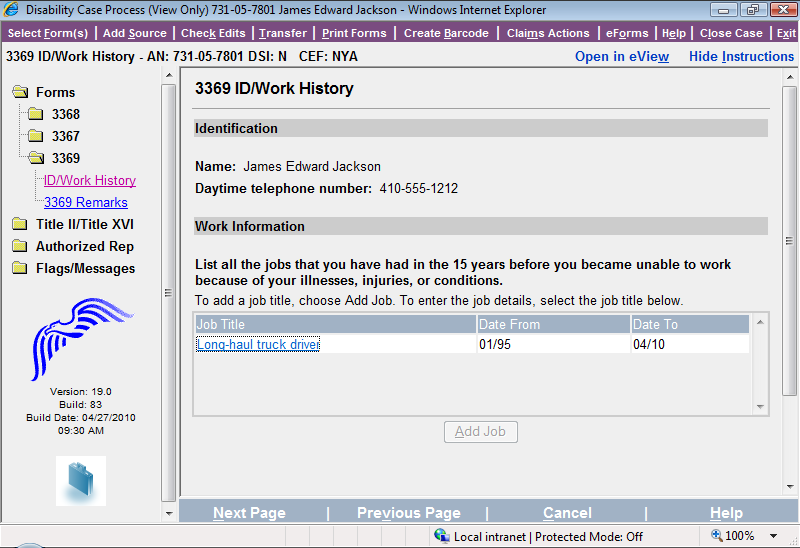Click job table scroll up arrow
800x548 pixels.
(760, 322)
